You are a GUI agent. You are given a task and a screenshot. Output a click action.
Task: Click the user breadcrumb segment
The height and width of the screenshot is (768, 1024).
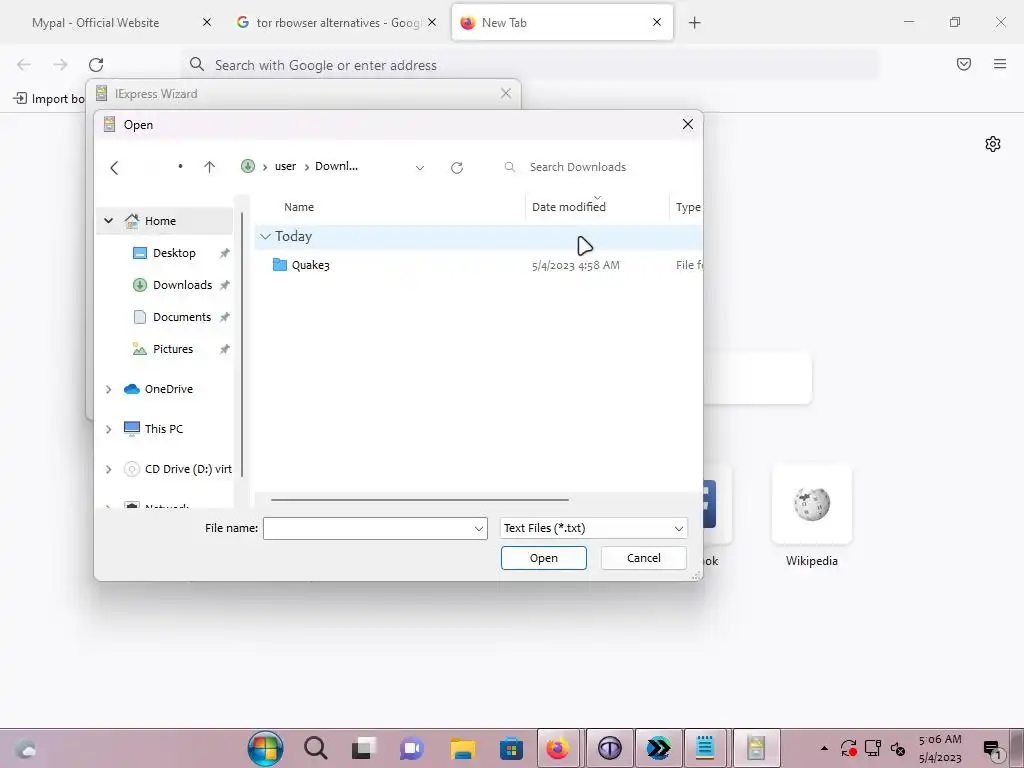[285, 166]
